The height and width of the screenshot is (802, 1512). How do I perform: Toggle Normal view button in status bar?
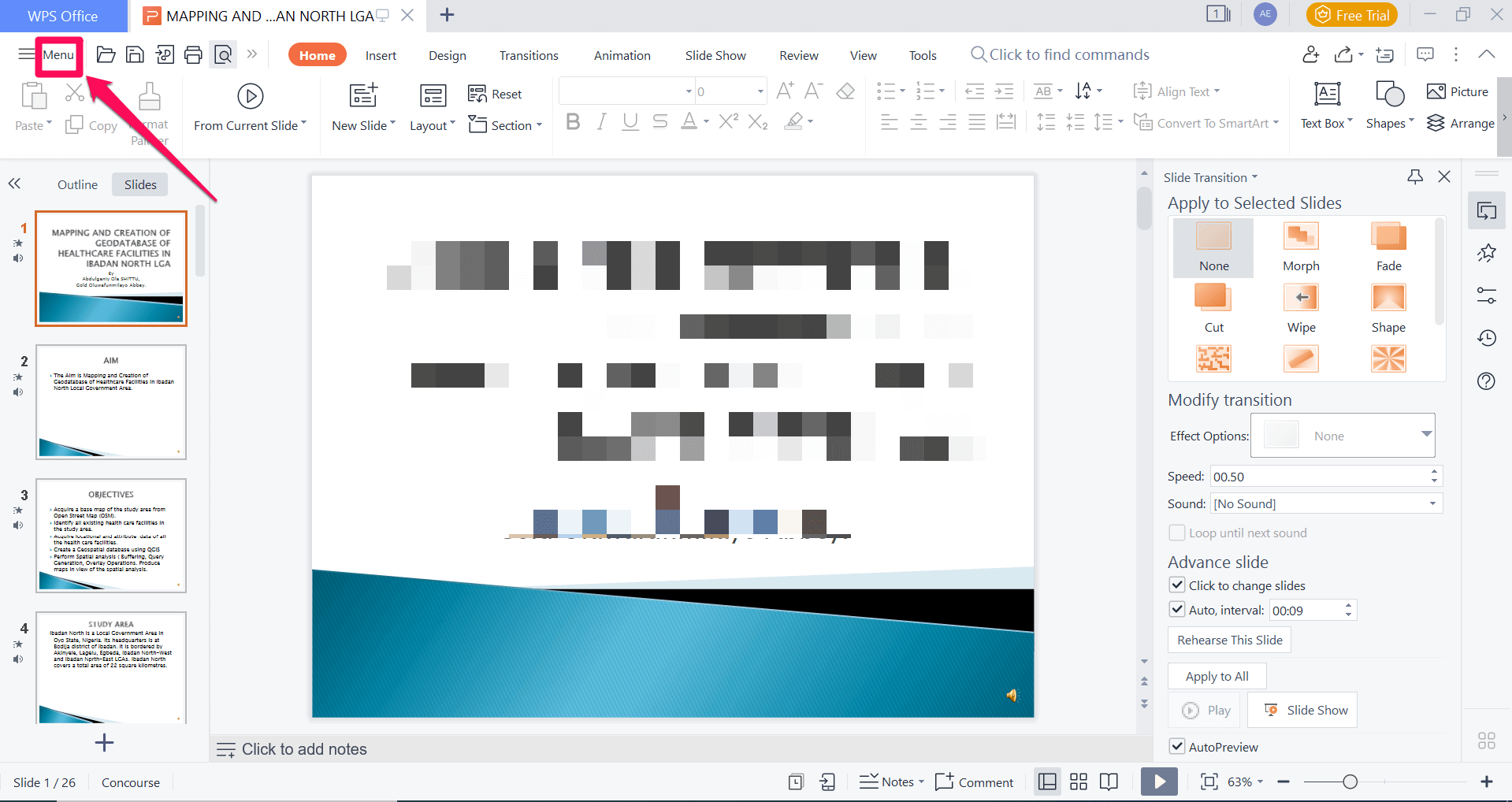[1047, 782]
